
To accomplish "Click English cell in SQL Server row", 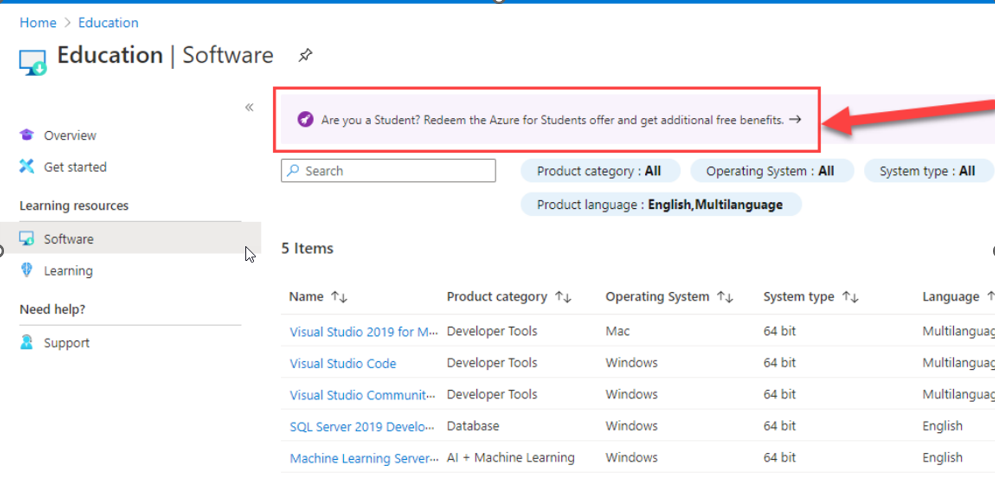I will click(942, 426).
